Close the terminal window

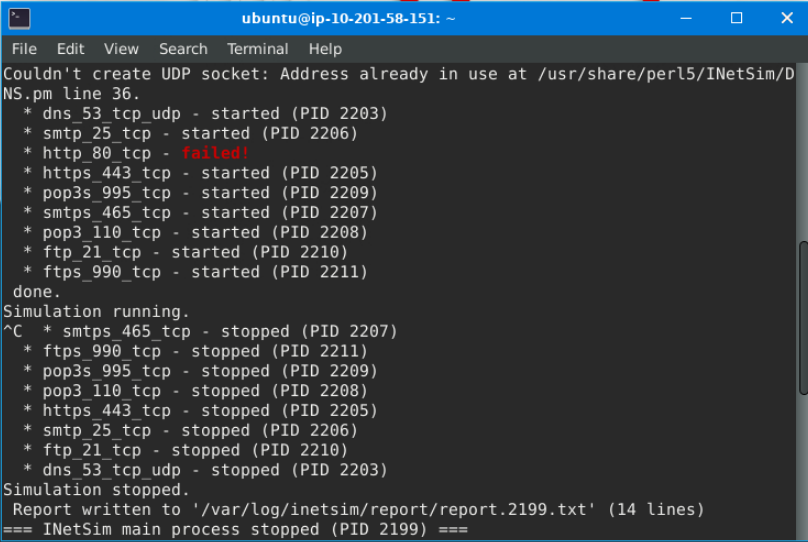(784, 18)
